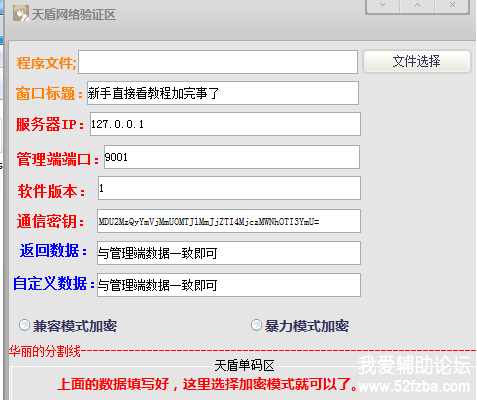Click the 天盾单码区 group title
The width and height of the screenshot is (477, 400).
coord(244,366)
